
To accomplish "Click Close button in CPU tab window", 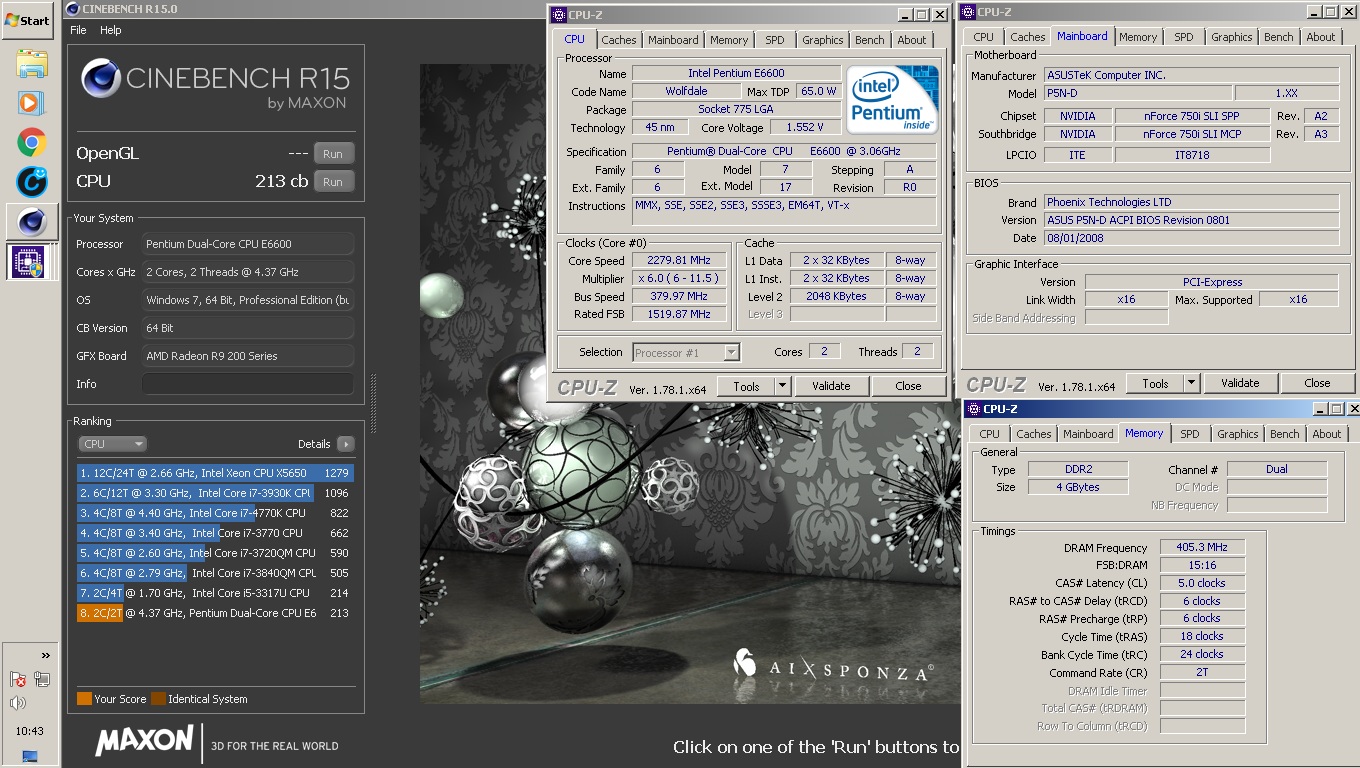I will (x=909, y=386).
